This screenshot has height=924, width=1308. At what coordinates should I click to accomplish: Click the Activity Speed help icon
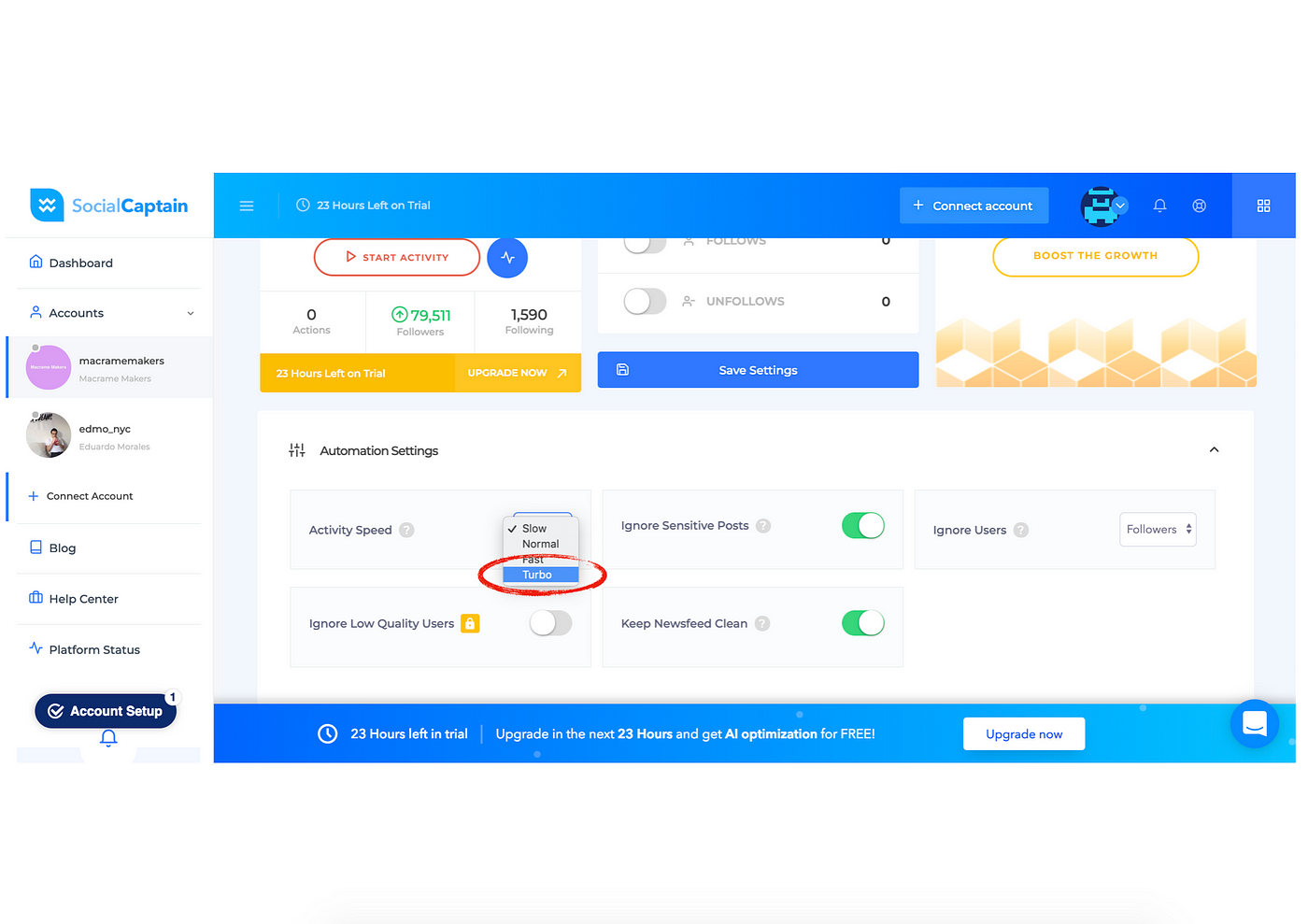tap(406, 530)
